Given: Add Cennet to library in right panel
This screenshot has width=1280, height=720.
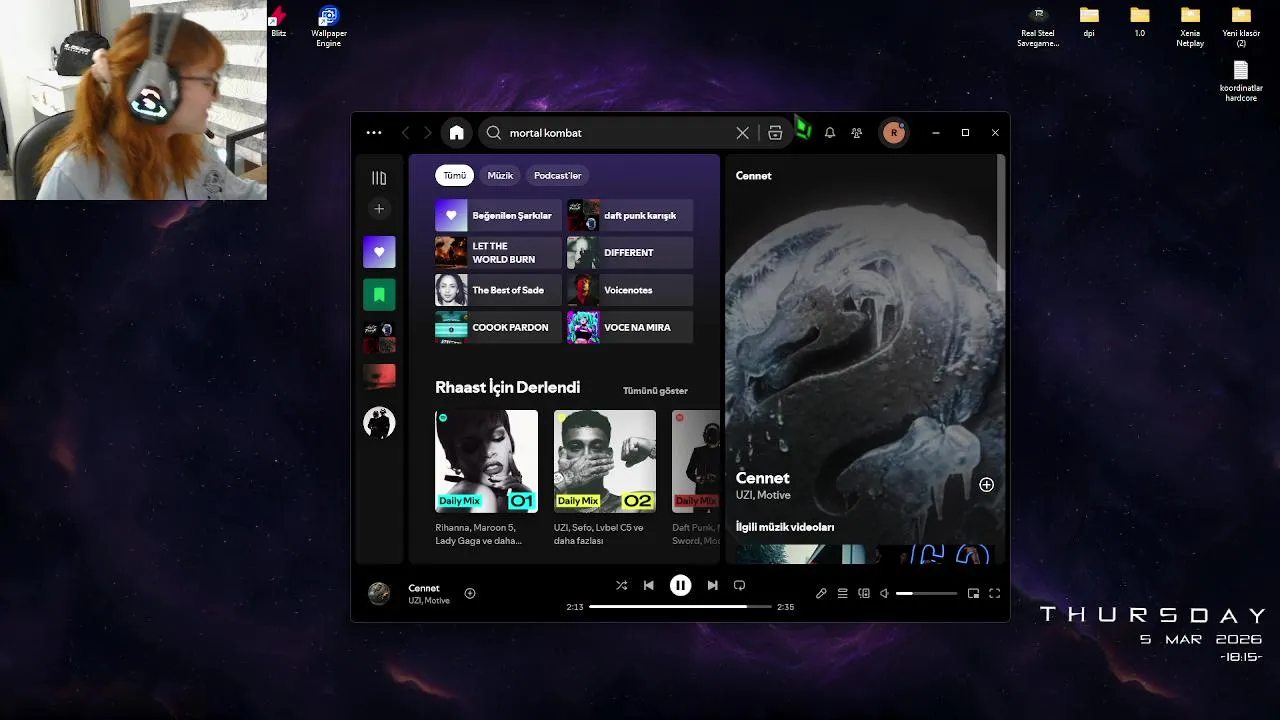Looking at the screenshot, I should (986, 485).
